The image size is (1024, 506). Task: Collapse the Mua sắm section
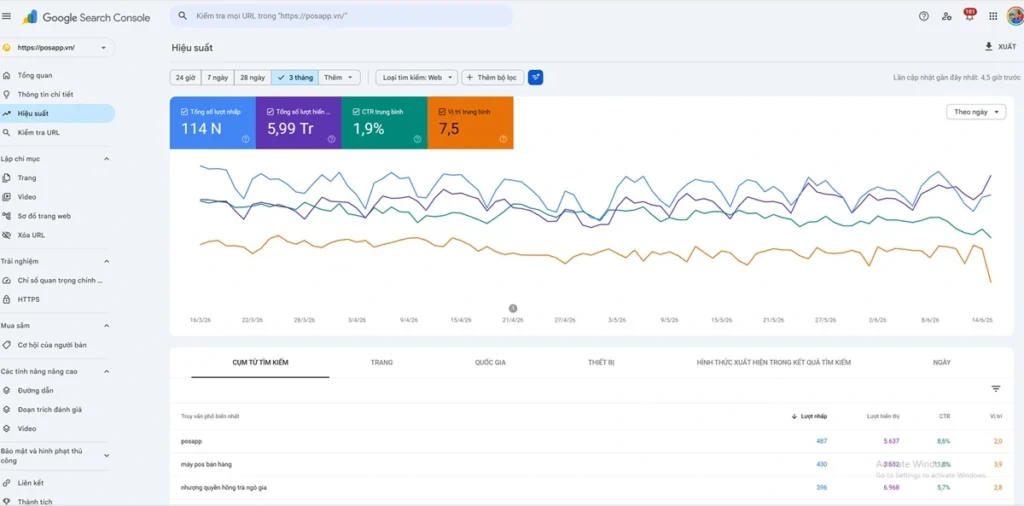pos(106,326)
